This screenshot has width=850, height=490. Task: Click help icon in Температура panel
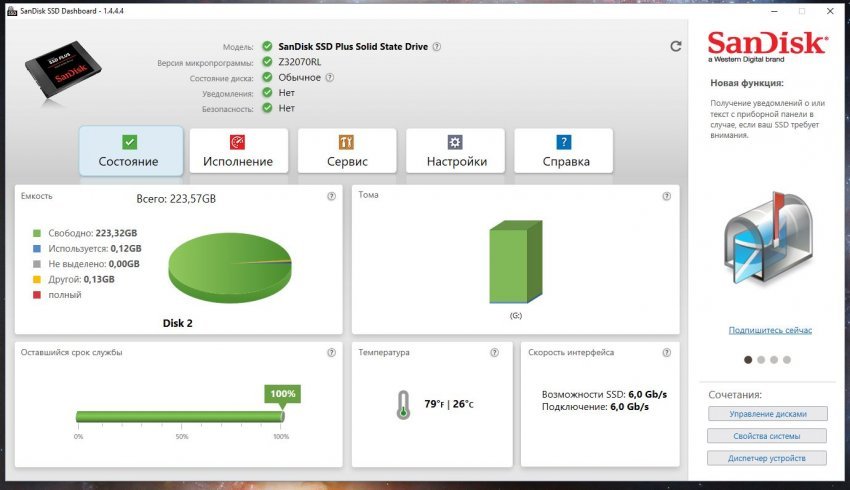[x=494, y=352]
